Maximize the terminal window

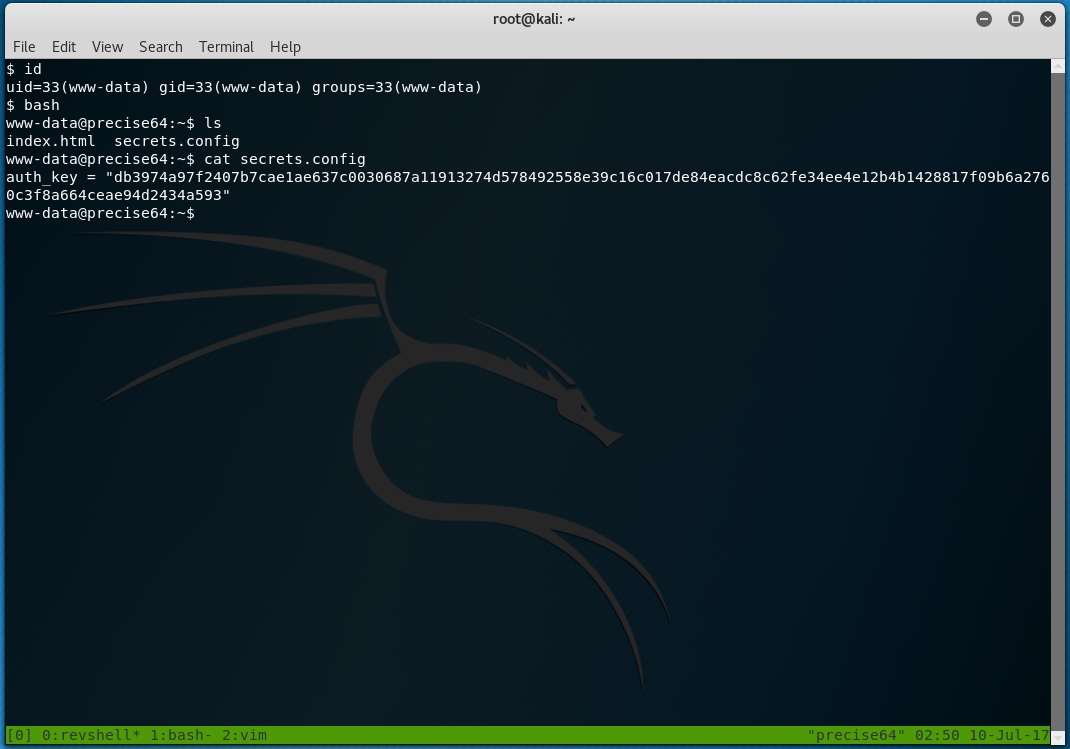1016,19
